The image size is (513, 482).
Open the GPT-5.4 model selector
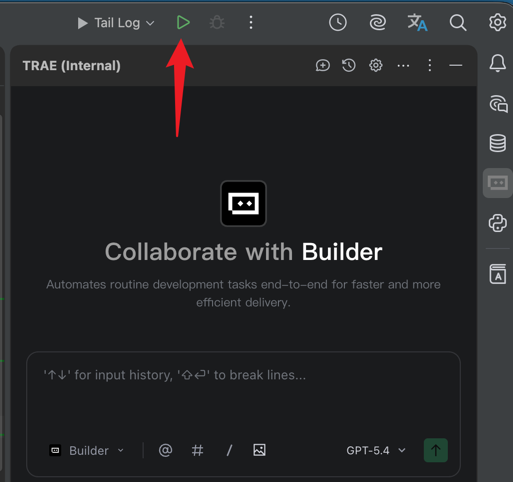[376, 451]
